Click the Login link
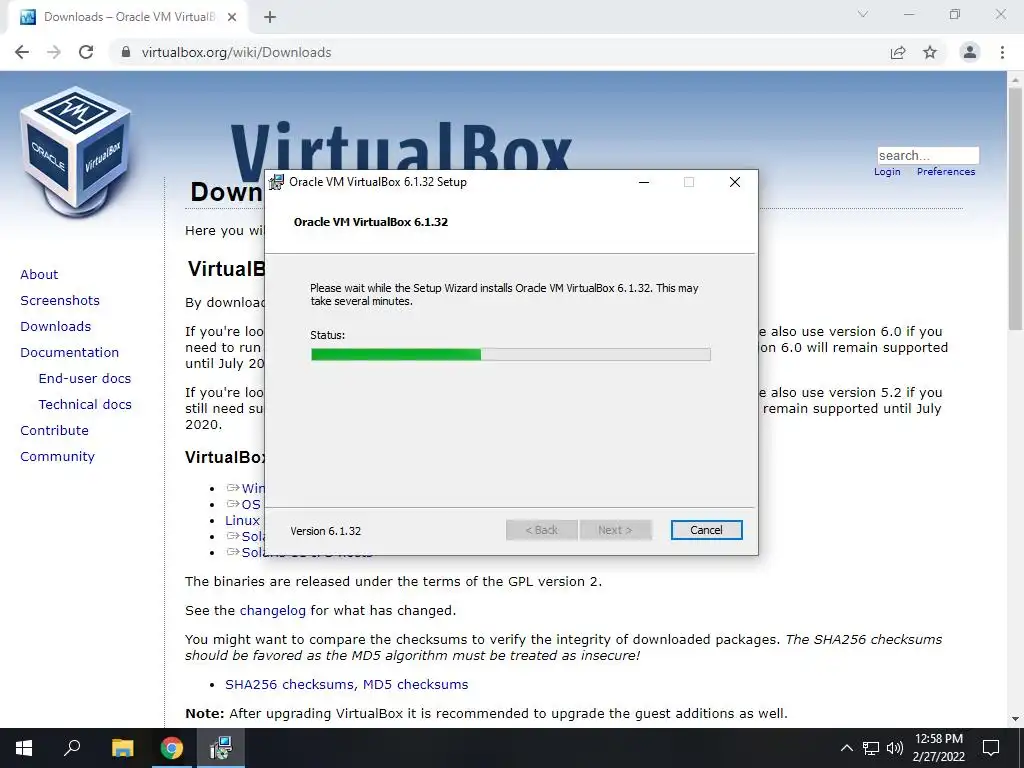 tap(887, 172)
